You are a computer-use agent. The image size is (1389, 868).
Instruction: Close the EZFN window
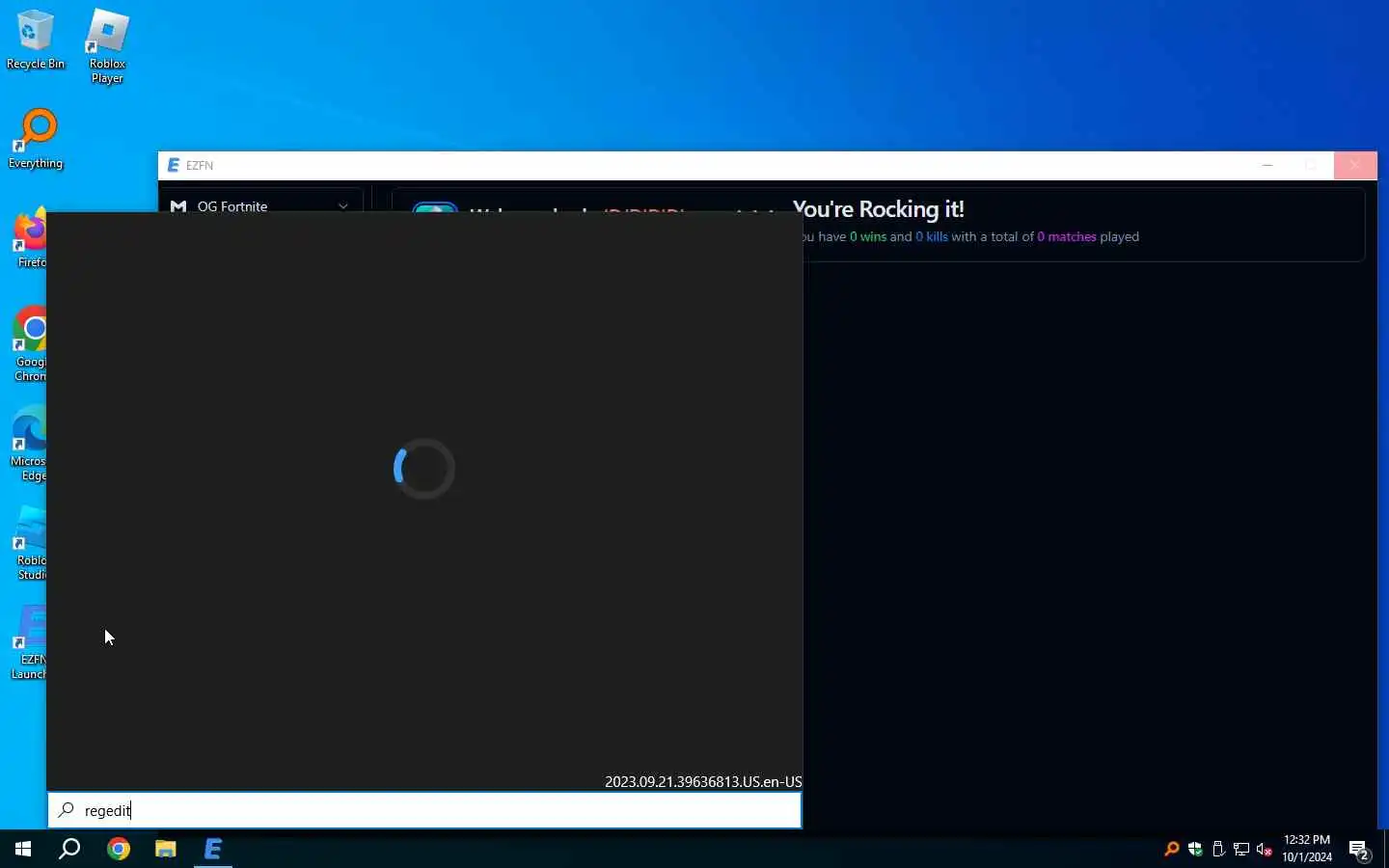[1356, 166]
